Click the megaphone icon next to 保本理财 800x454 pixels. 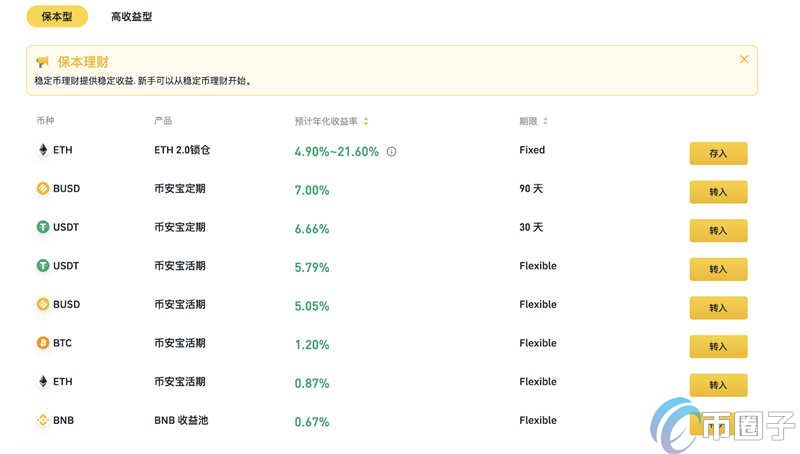[42, 61]
